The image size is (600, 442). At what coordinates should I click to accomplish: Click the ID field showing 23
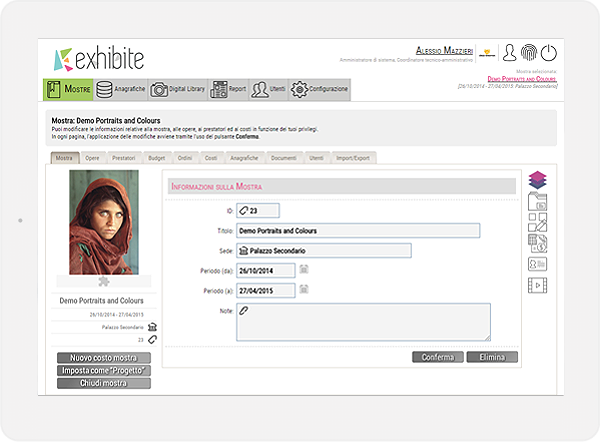click(258, 211)
